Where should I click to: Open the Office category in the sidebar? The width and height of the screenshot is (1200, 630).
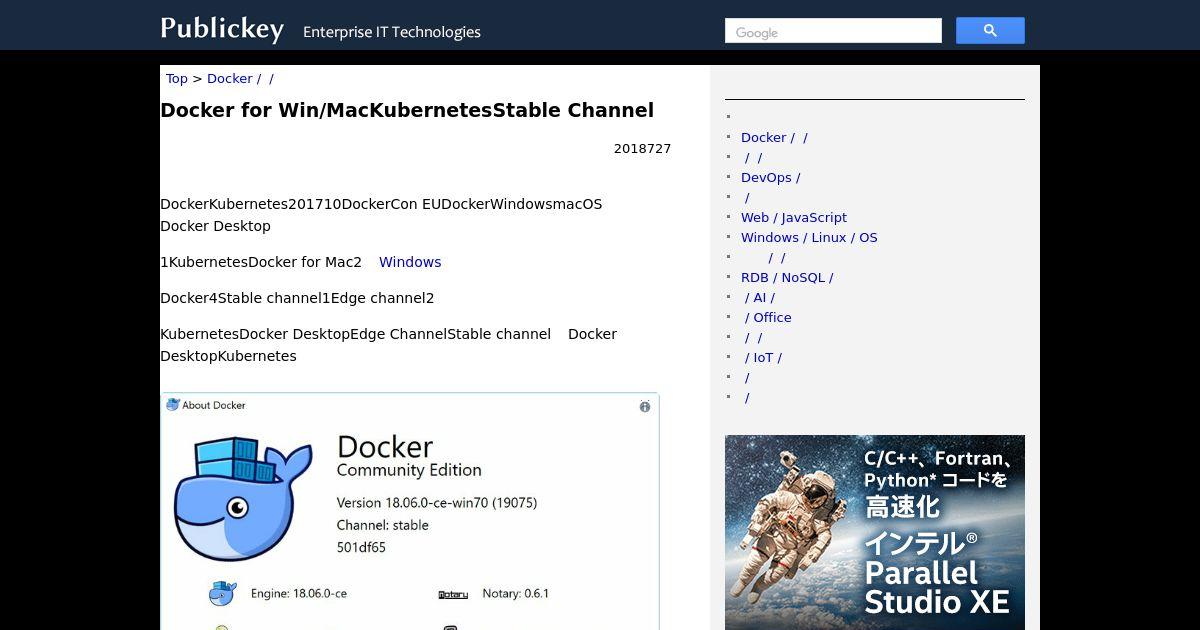pyautogui.click(x=768, y=318)
